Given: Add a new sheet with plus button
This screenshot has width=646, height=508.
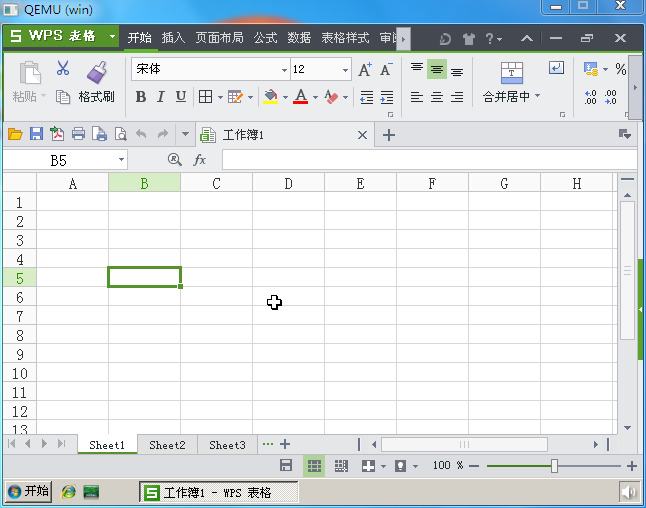Looking at the screenshot, I should [x=285, y=444].
